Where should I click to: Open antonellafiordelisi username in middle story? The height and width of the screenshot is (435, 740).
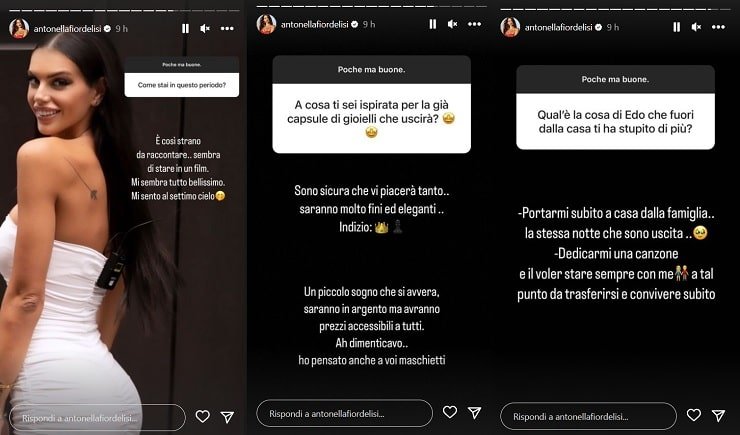315,25
